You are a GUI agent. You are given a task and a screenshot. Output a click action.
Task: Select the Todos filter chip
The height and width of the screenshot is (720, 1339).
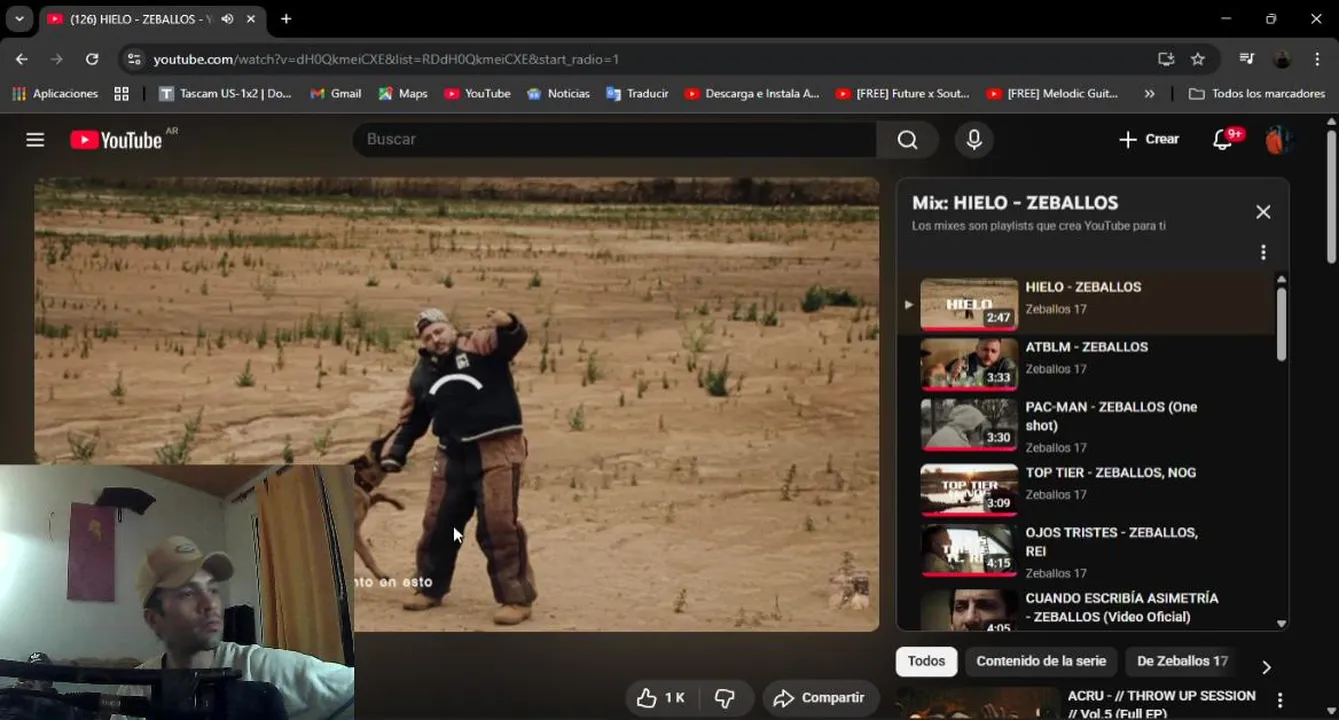pyautogui.click(x=926, y=661)
